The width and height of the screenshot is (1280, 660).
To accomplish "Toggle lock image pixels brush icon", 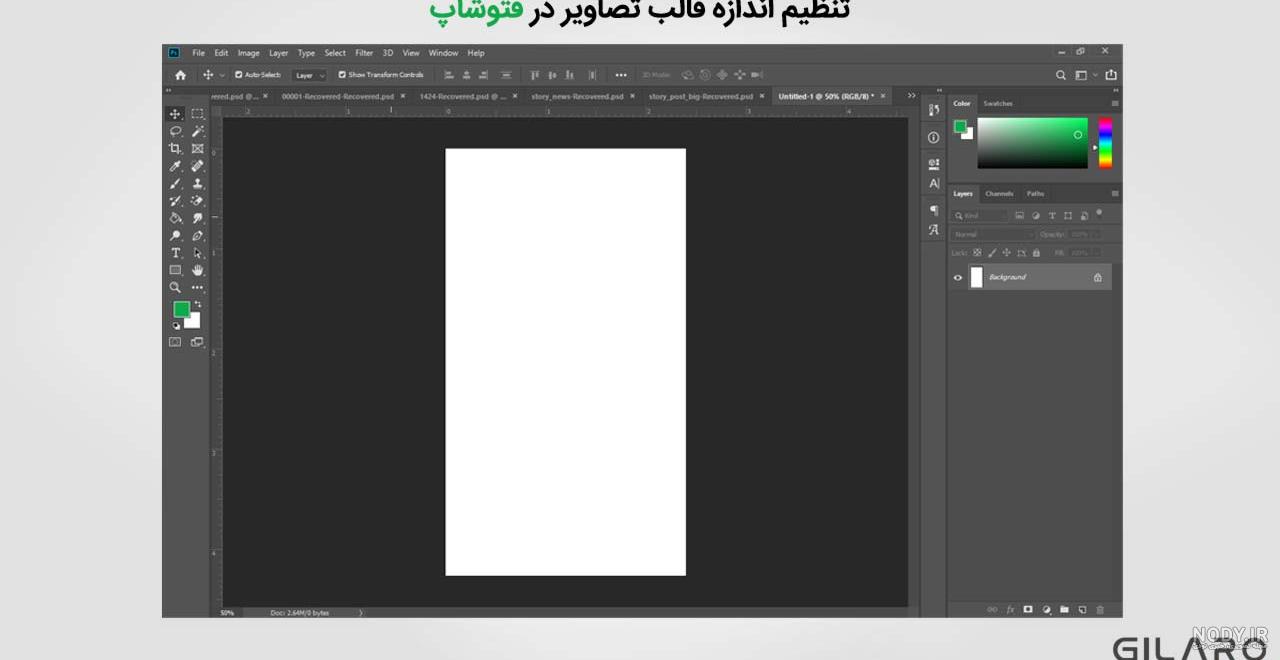I will pos(992,253).
